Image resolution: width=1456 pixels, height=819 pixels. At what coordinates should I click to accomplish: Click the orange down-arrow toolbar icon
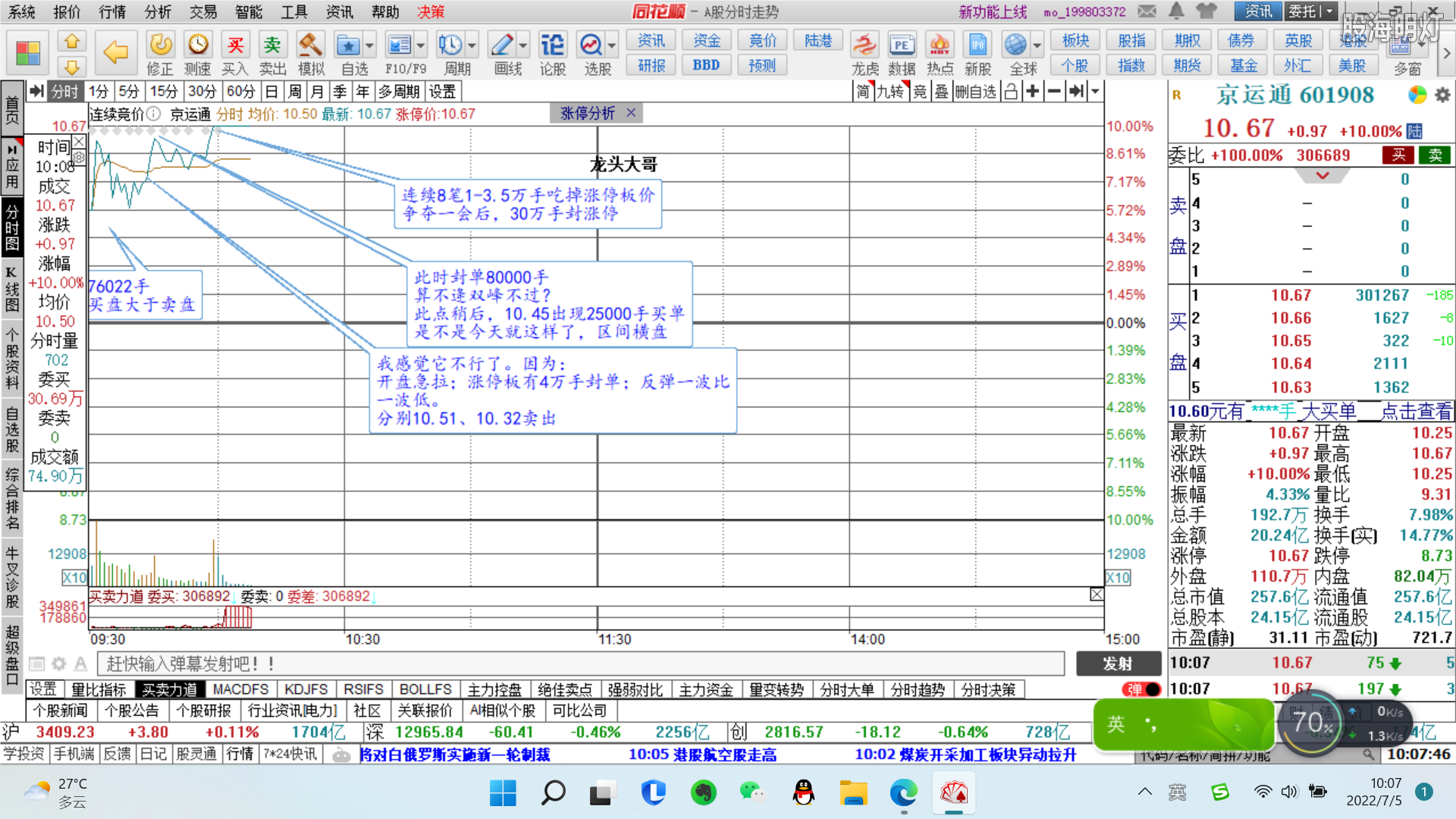[72, 67]
